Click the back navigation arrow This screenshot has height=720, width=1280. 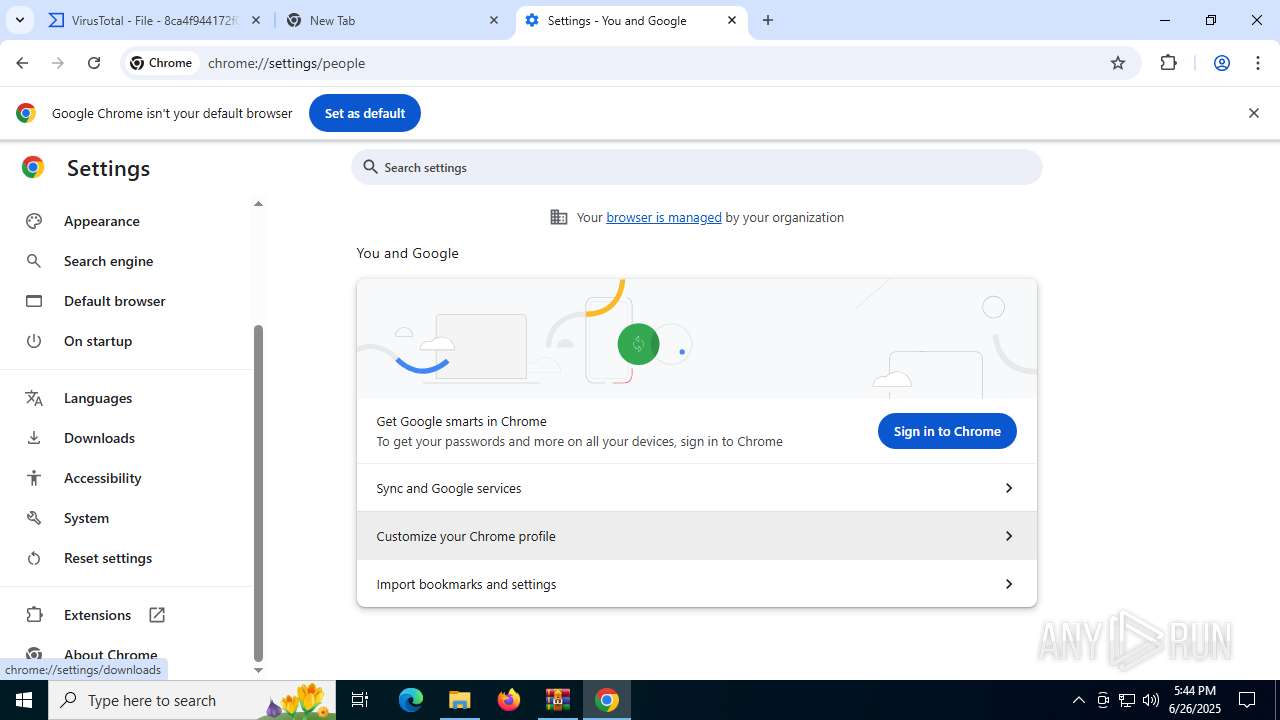(x=22, y=63)
